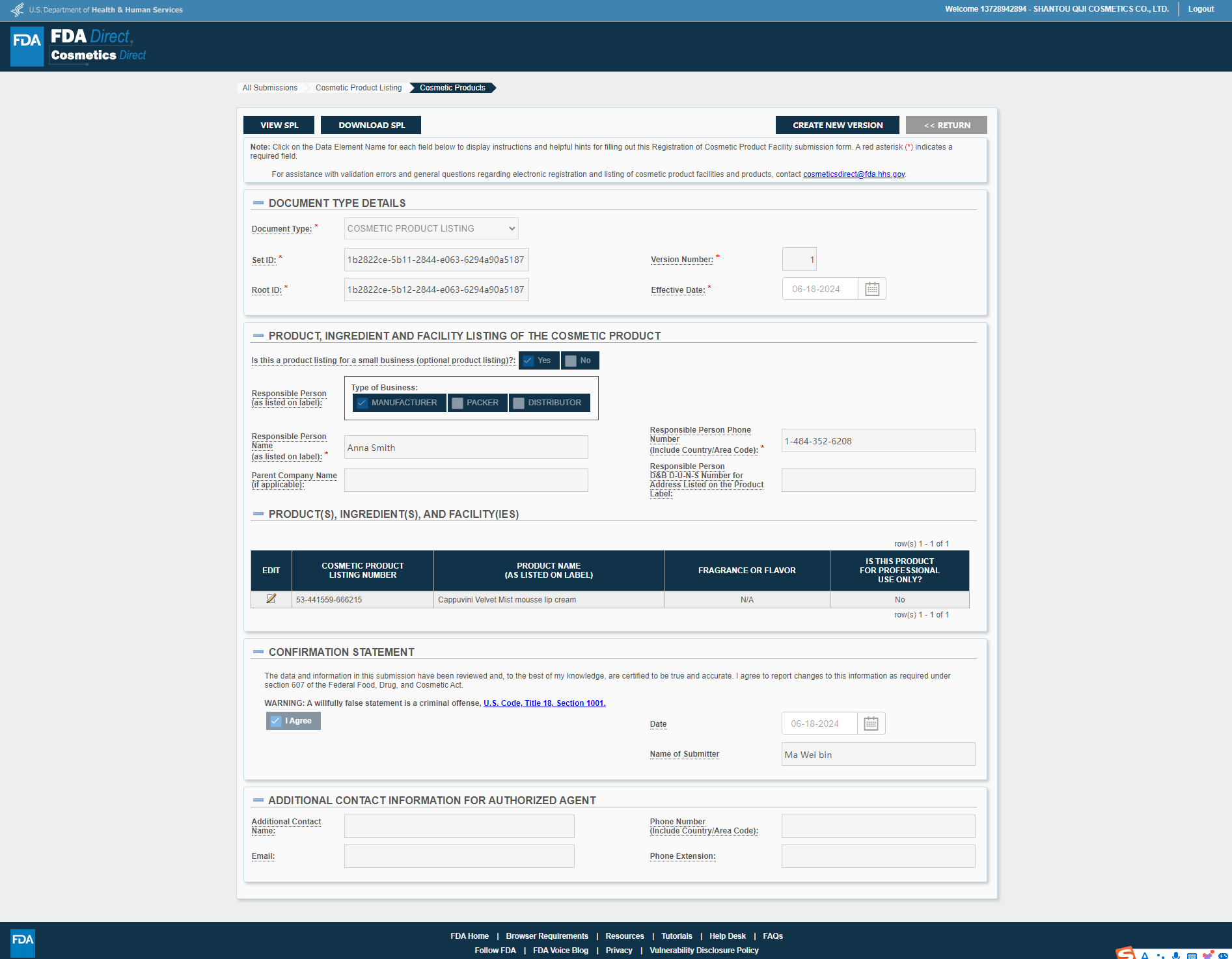Image resolution: width=1232 pixels, height=959 pixels.
Task: Open the confirmation Date calendar icon
Action: 871,723
